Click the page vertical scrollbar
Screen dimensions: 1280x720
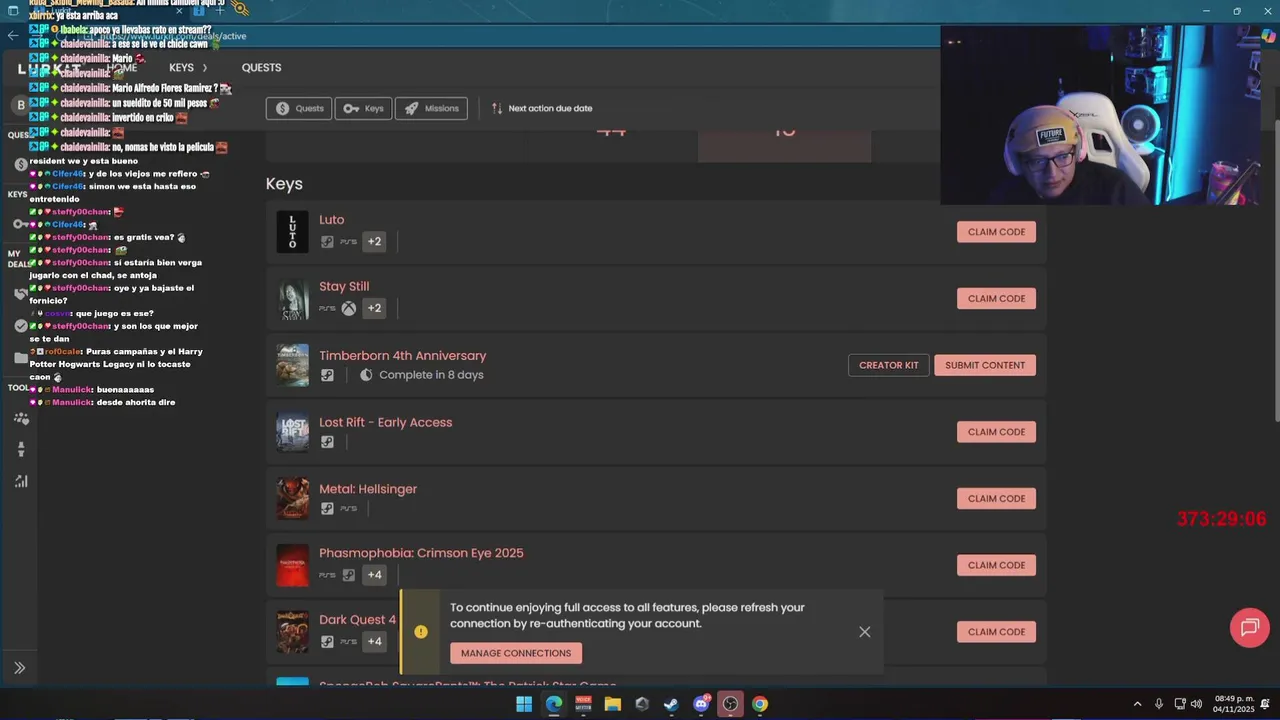1275,270
